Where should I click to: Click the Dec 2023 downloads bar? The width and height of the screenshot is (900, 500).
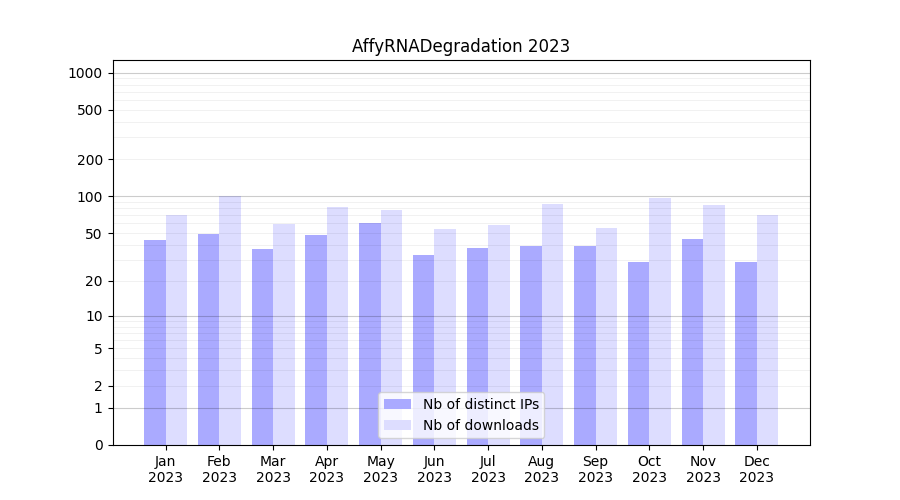[x=767, y=330]
